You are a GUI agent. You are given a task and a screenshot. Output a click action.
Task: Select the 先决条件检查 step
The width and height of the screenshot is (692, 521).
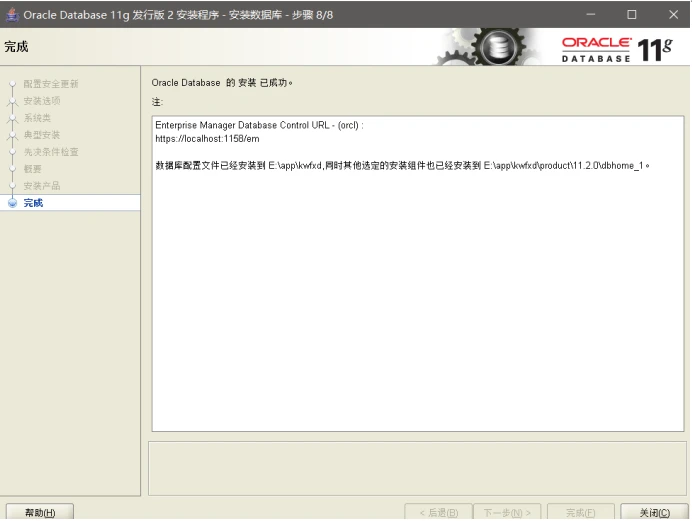click(51, 152)
